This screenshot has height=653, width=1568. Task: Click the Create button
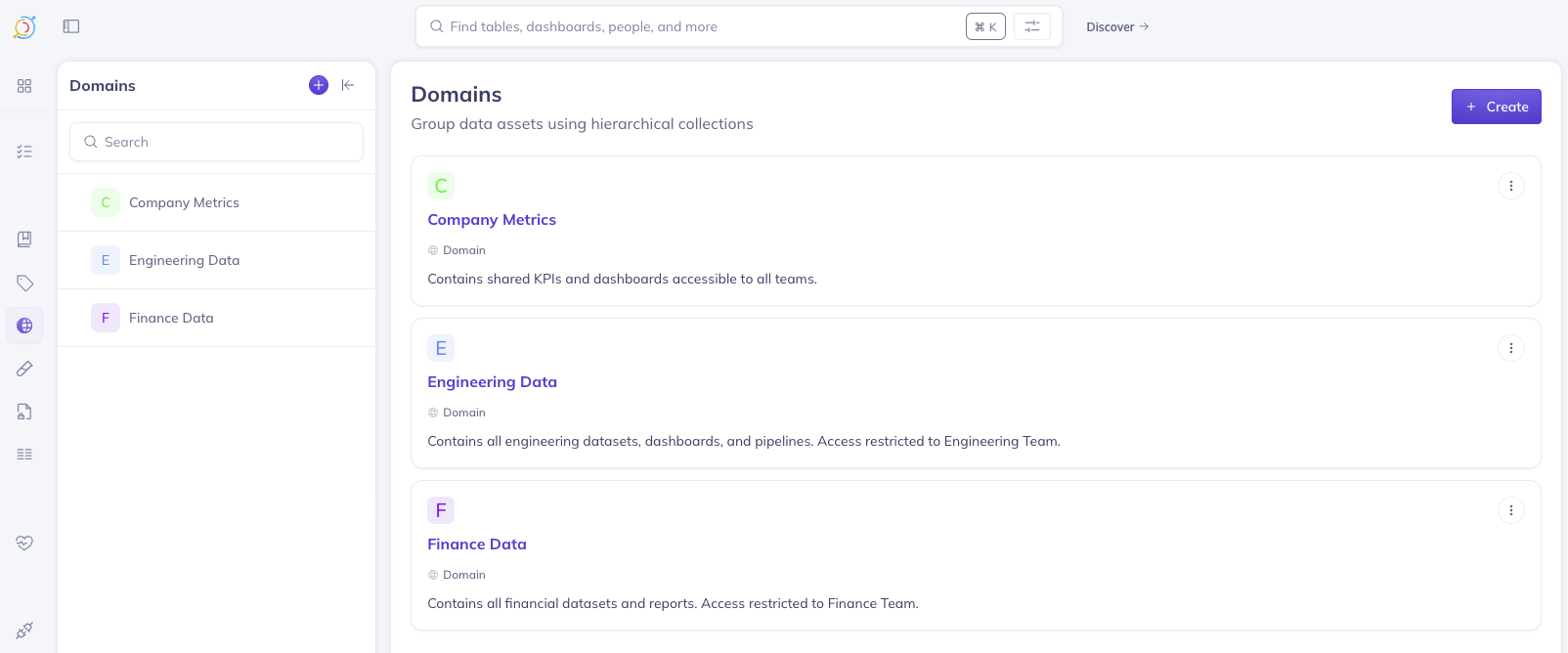[x=1497, y=107]
